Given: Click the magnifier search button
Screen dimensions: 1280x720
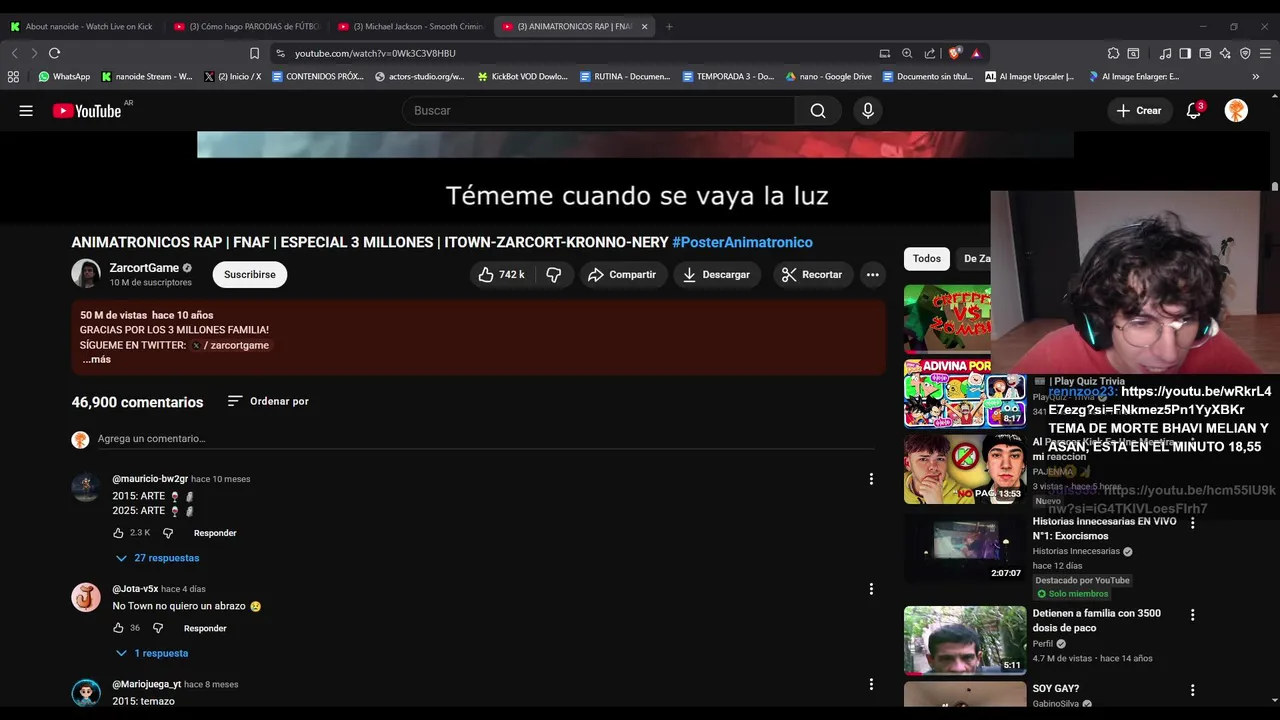Looking at the screenshot, I should click(818, 111).
